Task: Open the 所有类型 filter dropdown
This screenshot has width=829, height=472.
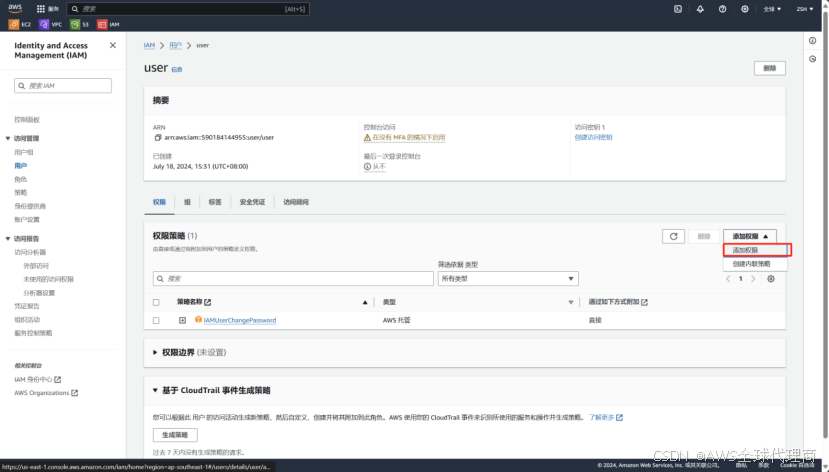Action: tap(508, 279)
